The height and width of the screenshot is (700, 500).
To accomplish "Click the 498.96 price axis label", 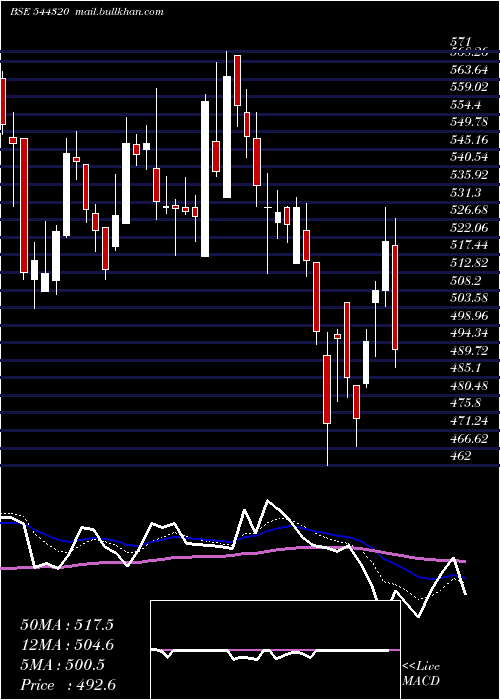I will pos(468,316).
